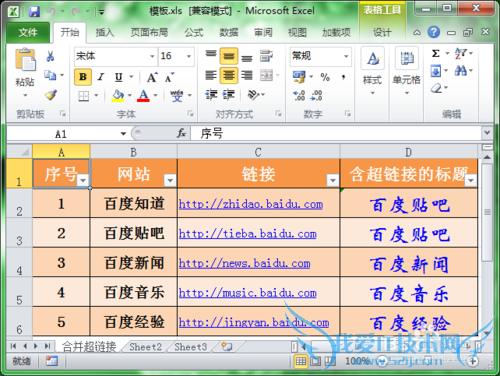Click the insert function fx button
The width and height of the screenshot is (500, 376).
[181, 134]
